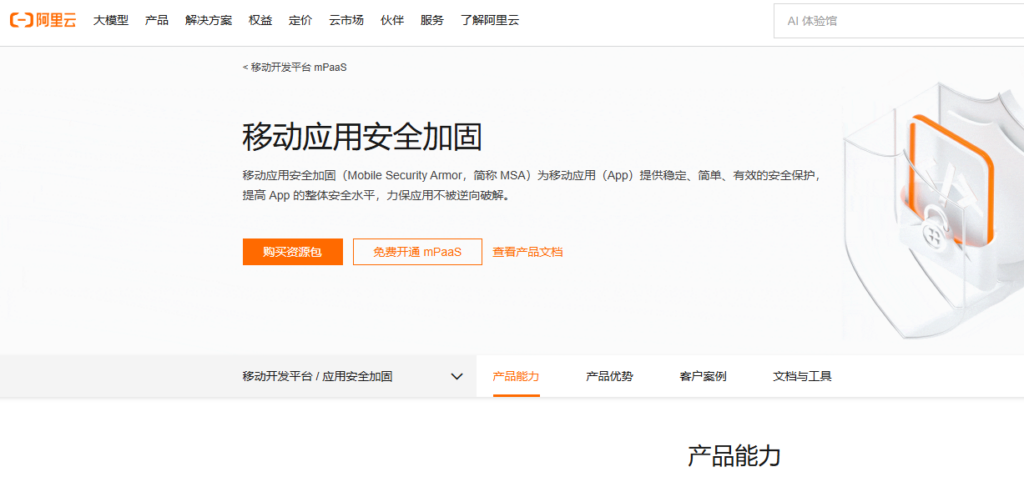Image resolution: width=1024 pixels, height=487 pixels.
Task: Select the 产品能力 tab
Action: [x=516, y=376]
